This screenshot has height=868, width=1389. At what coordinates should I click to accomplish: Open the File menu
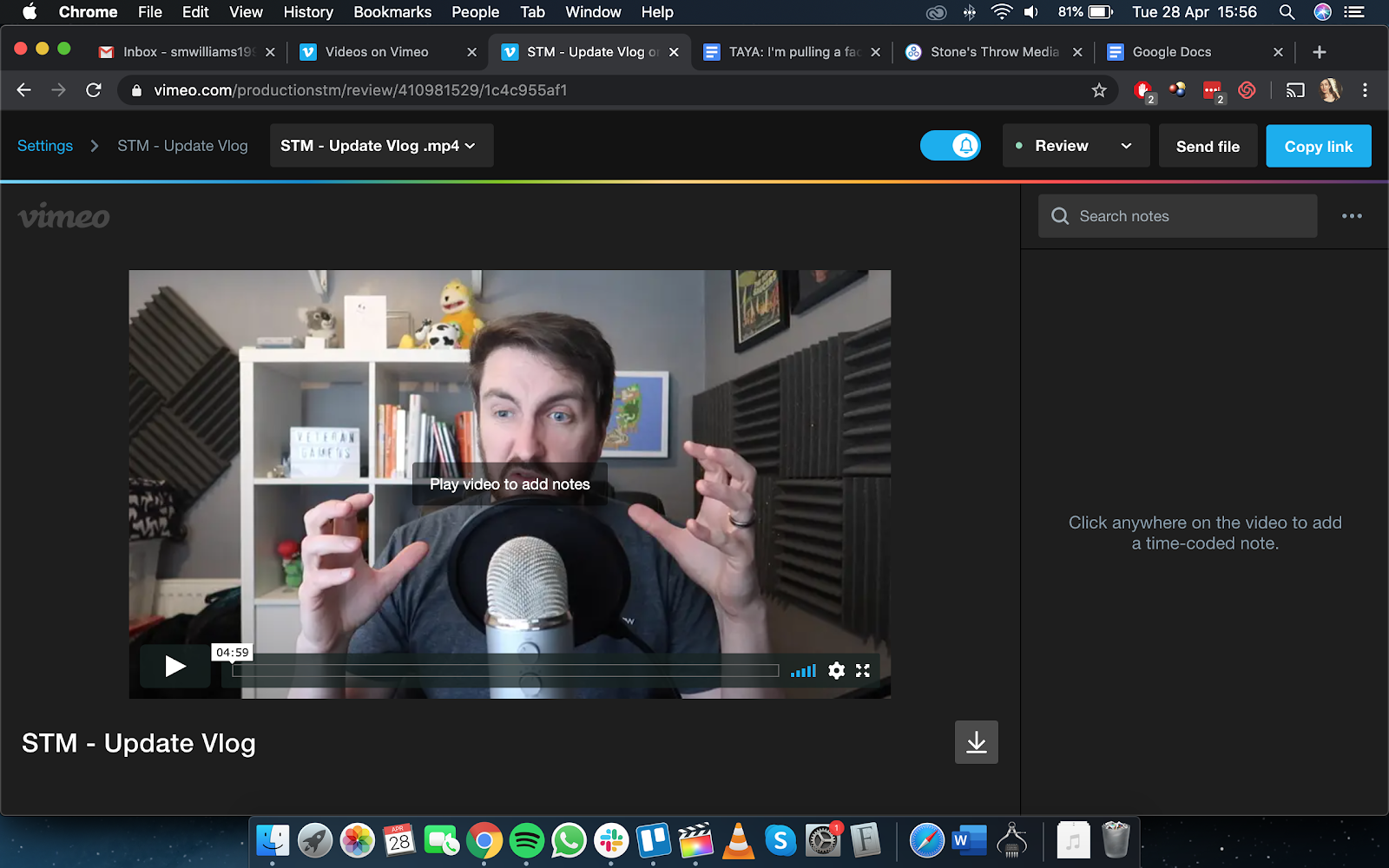tap(150, 12)
